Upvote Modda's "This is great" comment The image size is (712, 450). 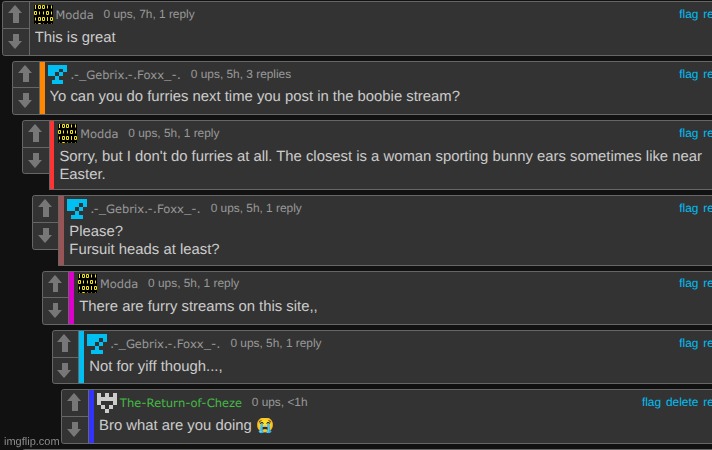(x=14, y=16)
